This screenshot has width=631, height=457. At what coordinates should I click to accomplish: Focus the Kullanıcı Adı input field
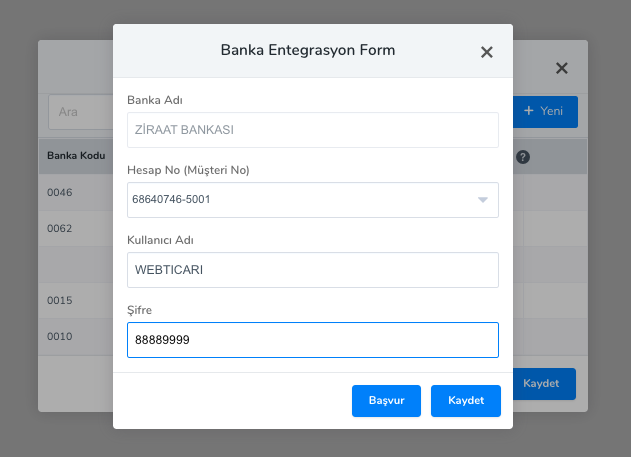312,270
